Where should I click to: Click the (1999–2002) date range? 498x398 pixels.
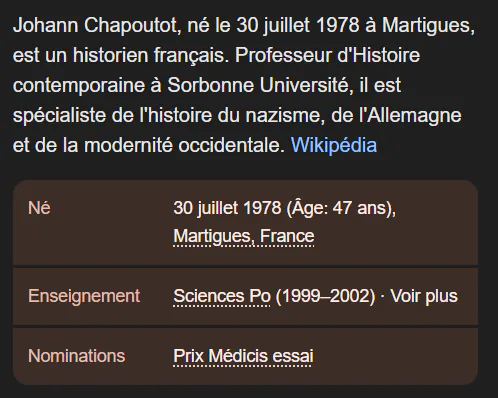(x=325, y=296)
